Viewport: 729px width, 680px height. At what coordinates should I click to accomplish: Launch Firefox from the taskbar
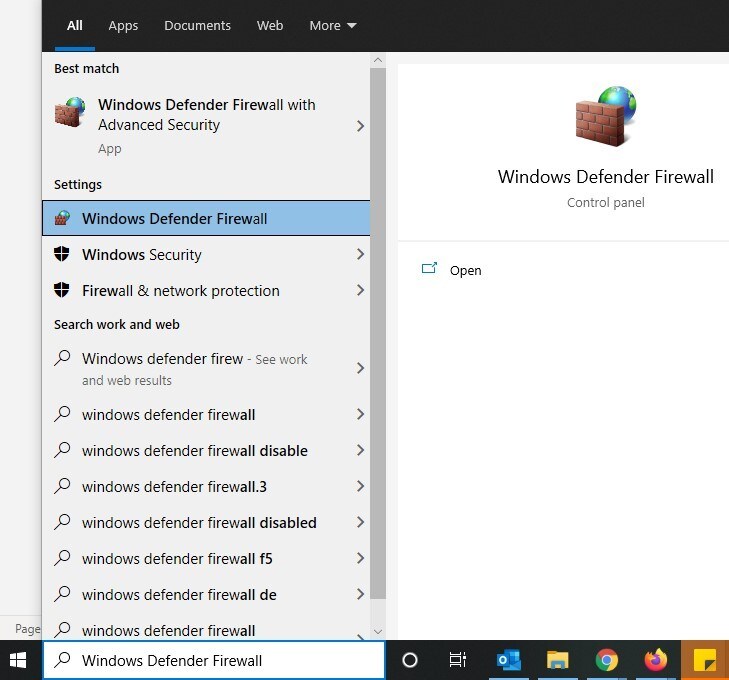pos(655,660)
